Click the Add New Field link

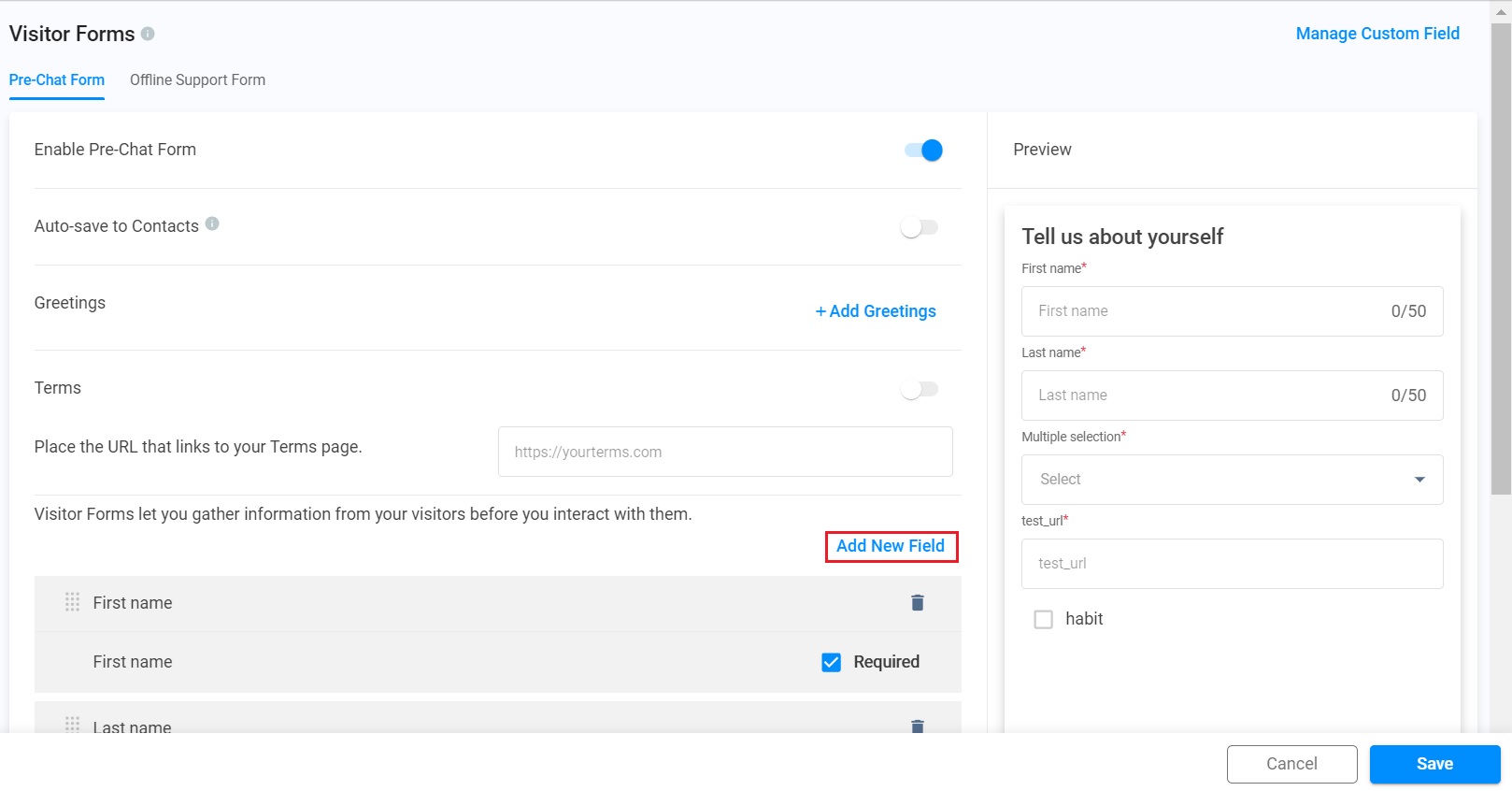click(891, 546)
